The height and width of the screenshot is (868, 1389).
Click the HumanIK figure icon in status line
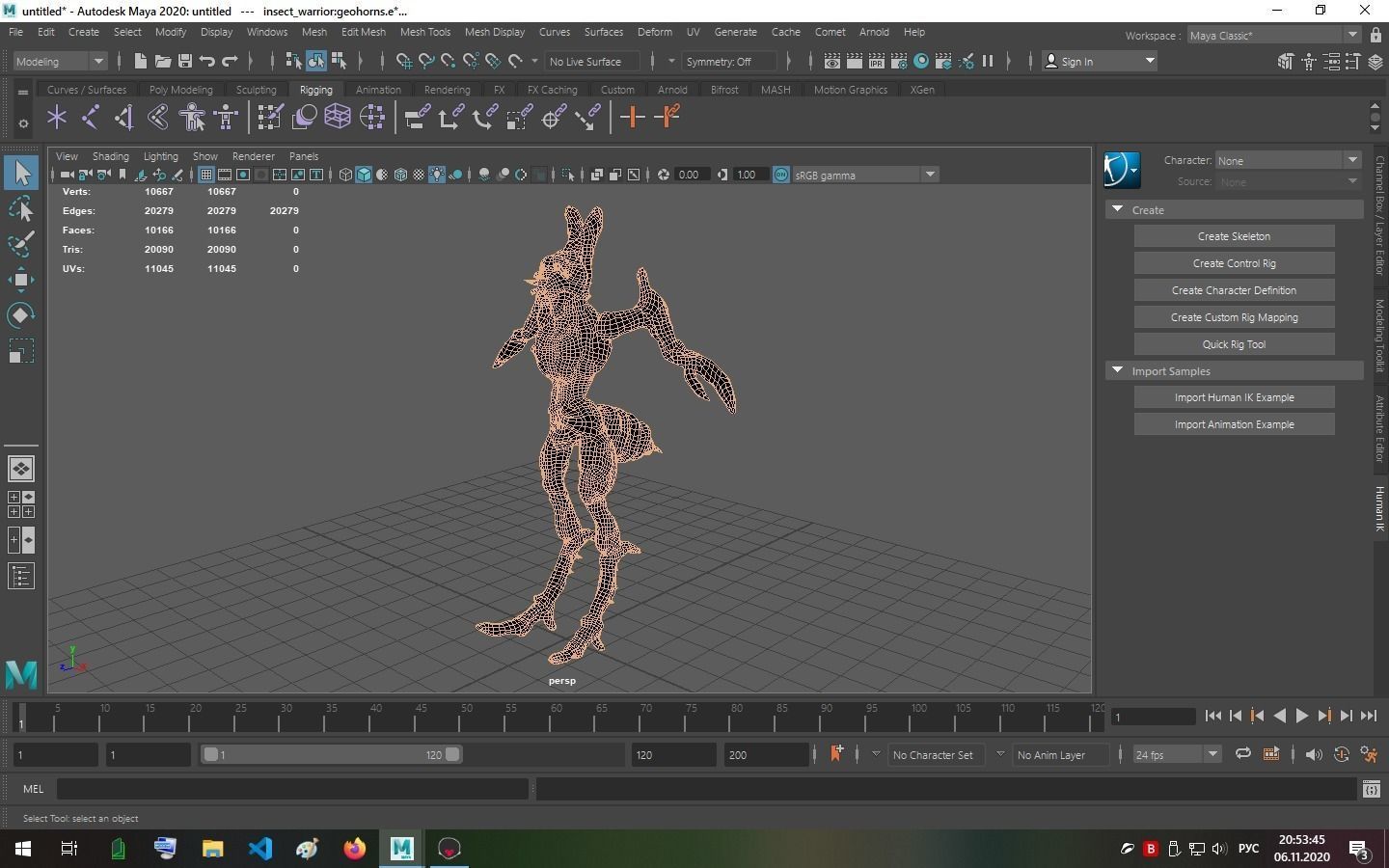pos(1309,61)
